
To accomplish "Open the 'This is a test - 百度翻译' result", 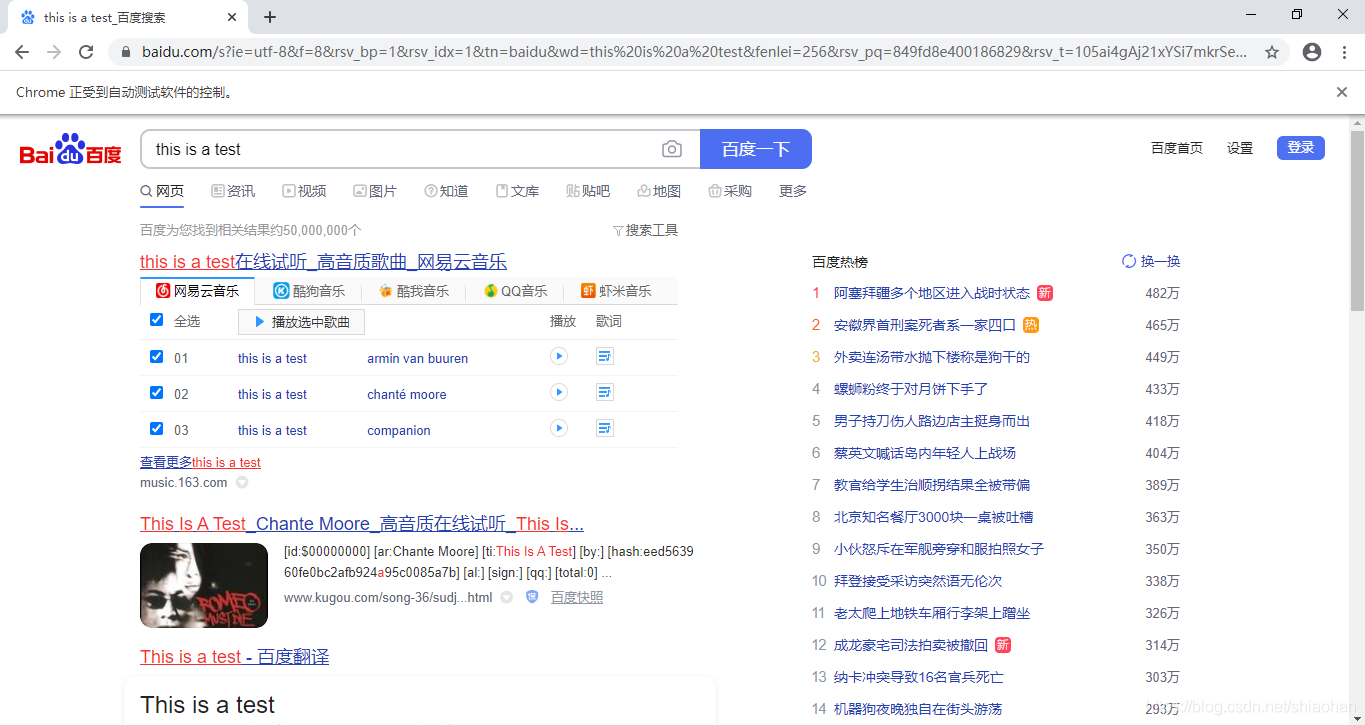I will [234, 657].
